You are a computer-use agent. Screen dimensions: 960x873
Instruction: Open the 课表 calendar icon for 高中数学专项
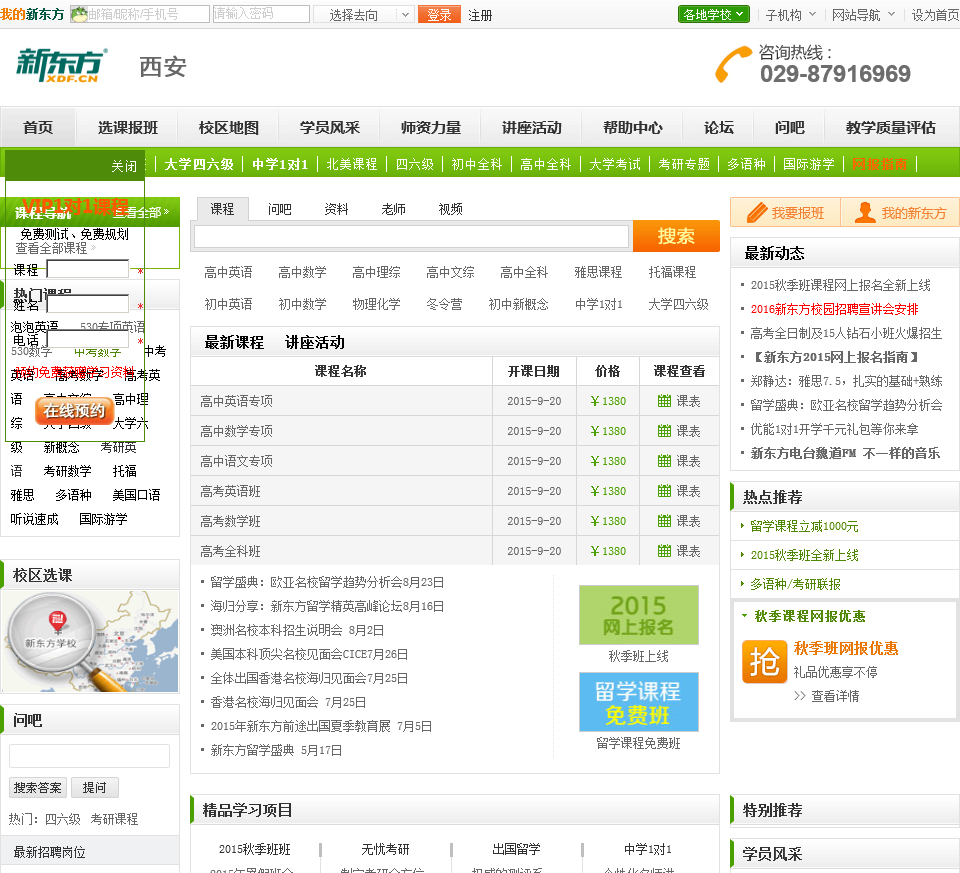click(x=664, y=431)
